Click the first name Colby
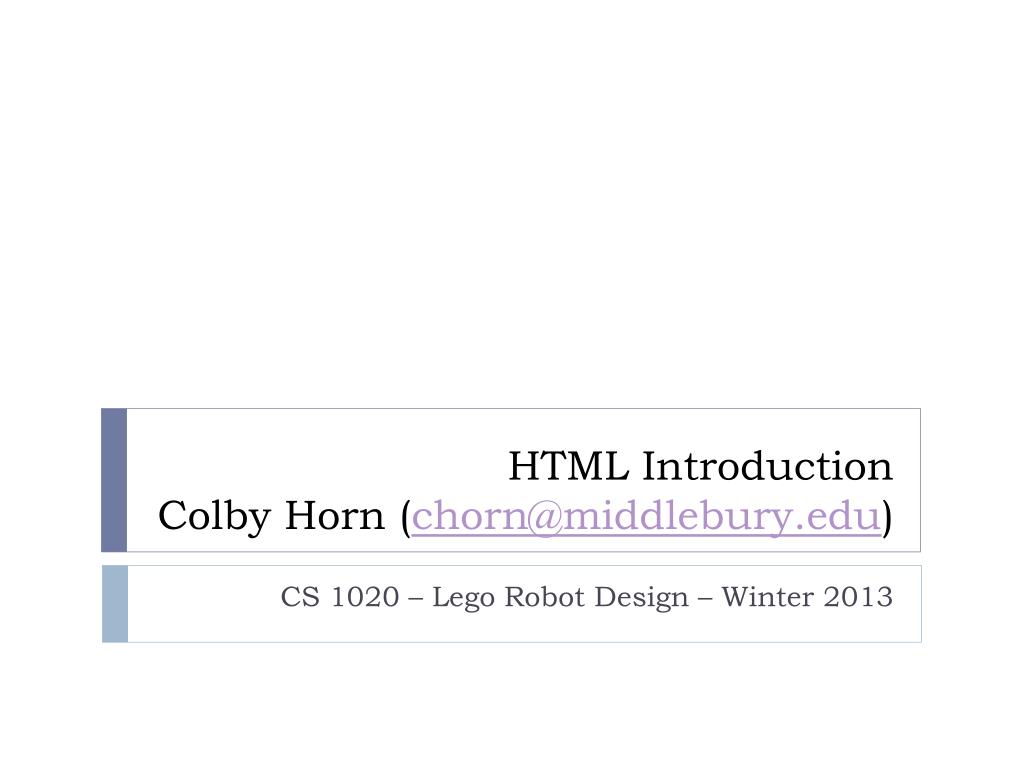The width and height of the screenshot is (1024, 768). [214, 517]
